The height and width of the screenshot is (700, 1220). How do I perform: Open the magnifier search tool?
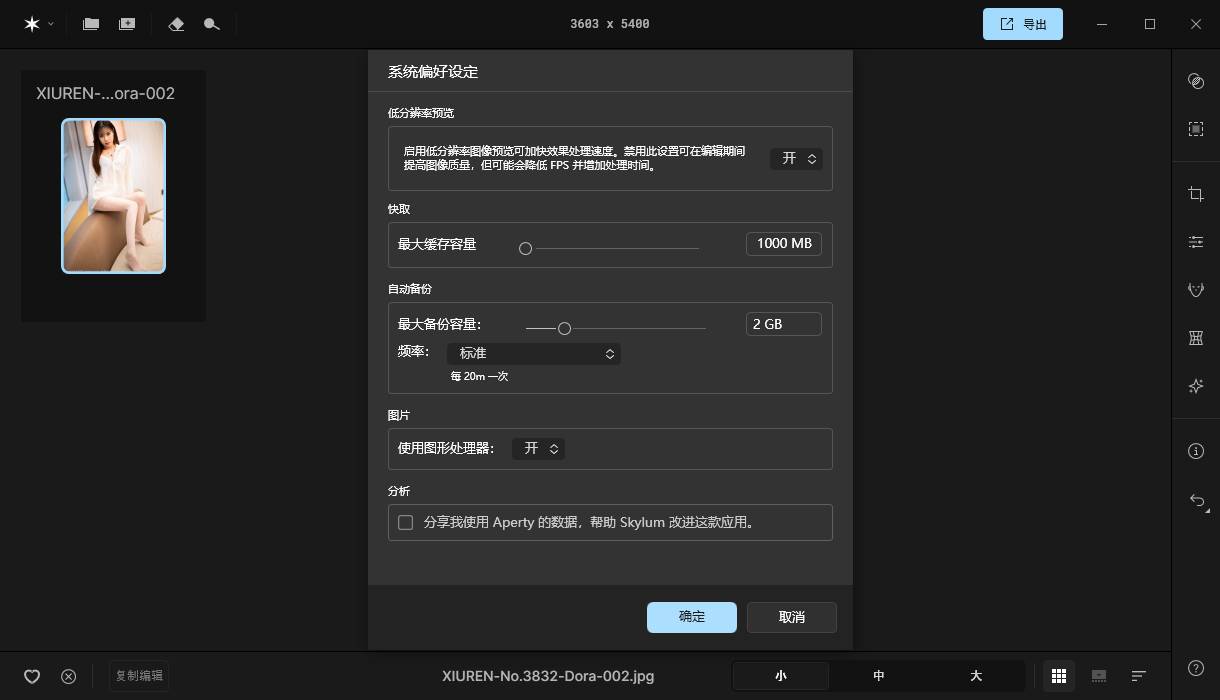pos(211,23)
